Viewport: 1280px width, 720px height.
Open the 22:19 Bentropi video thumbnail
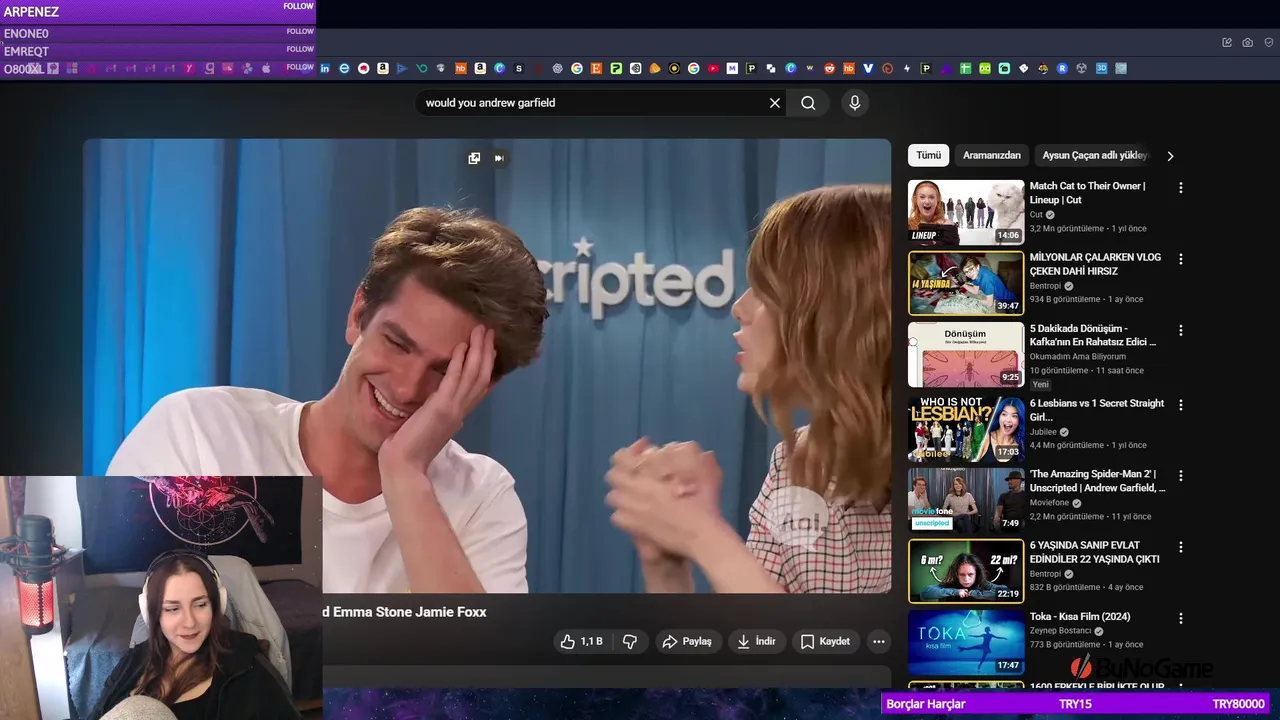click(966, 571)
